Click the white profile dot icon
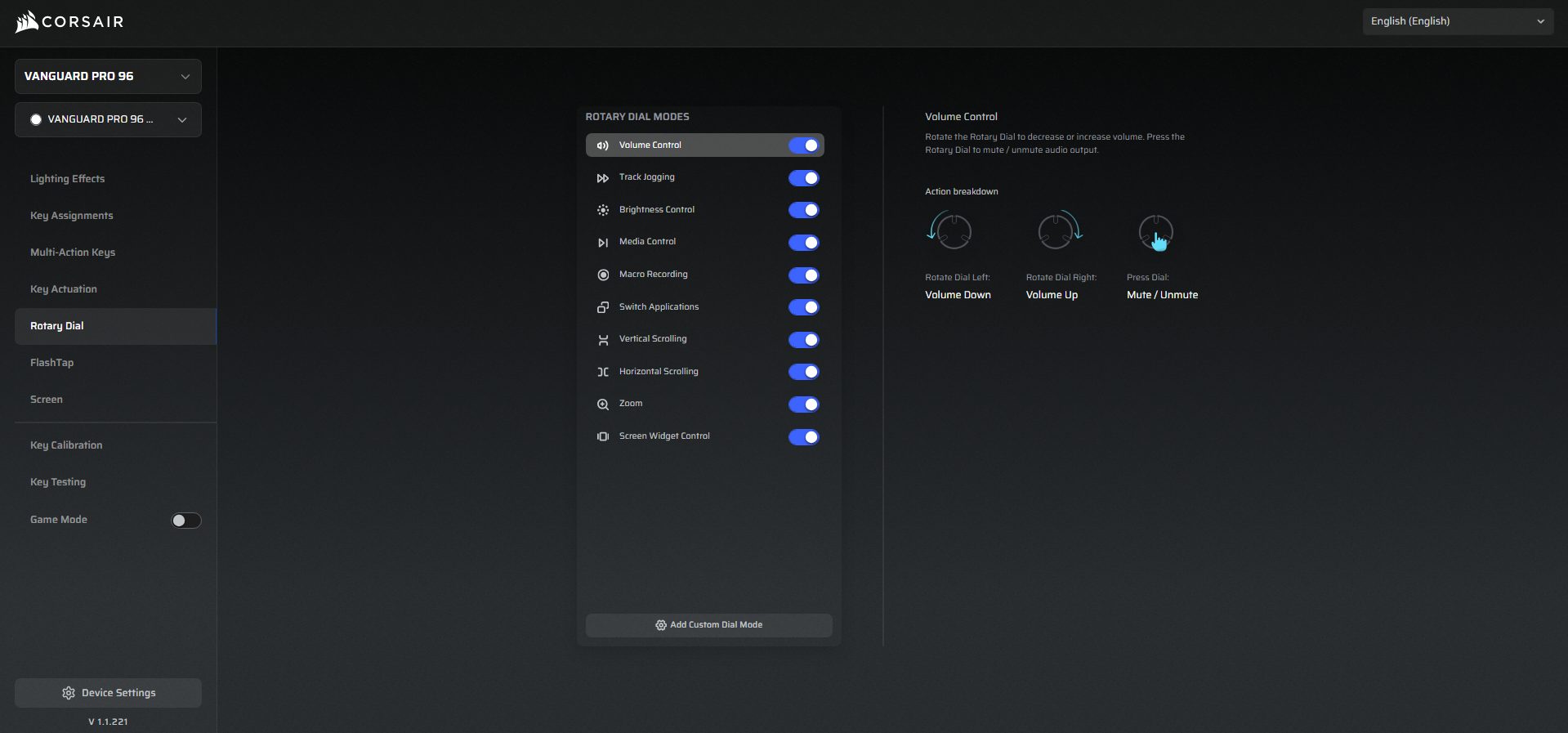Image resolution: width=1568 pixels, height=733 pixels. click(36, 119)
